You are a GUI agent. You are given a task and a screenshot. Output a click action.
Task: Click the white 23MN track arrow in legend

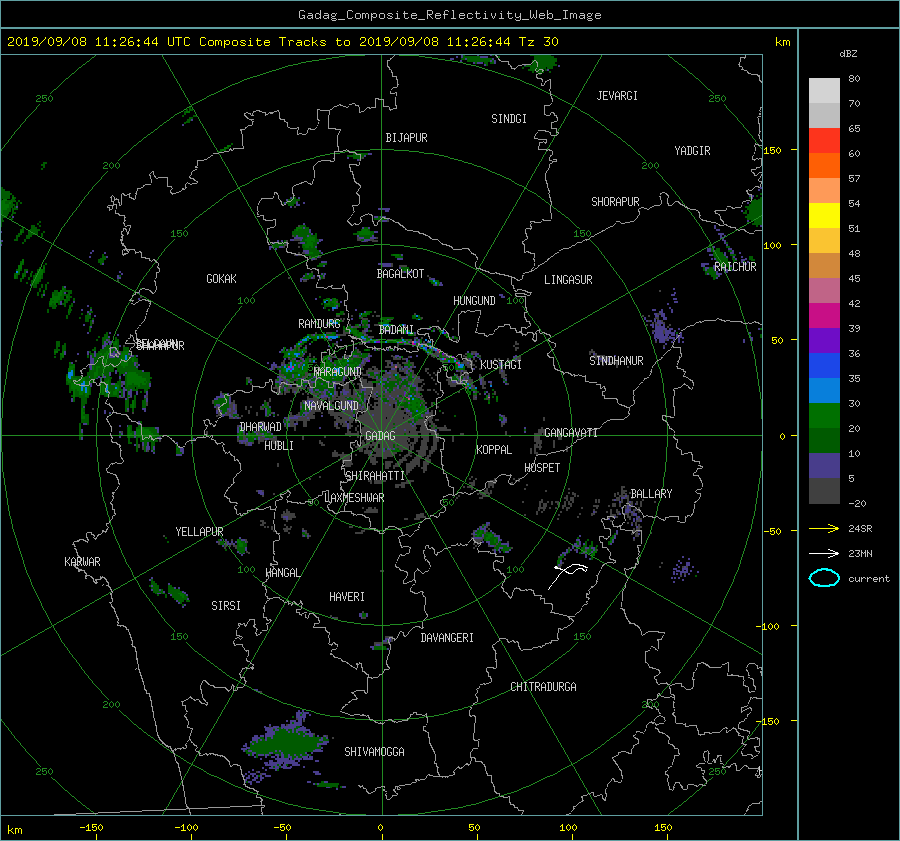point(824,553)
